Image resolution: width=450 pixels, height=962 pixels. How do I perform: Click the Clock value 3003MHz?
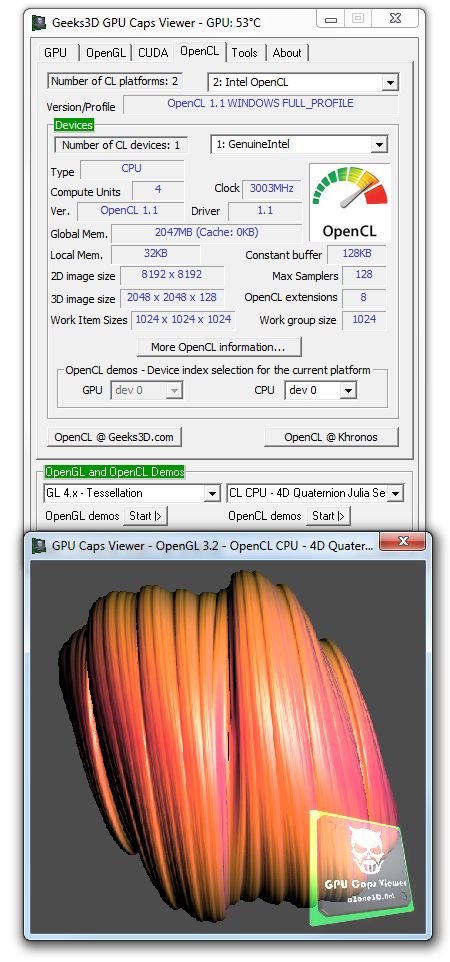[272, 189]
